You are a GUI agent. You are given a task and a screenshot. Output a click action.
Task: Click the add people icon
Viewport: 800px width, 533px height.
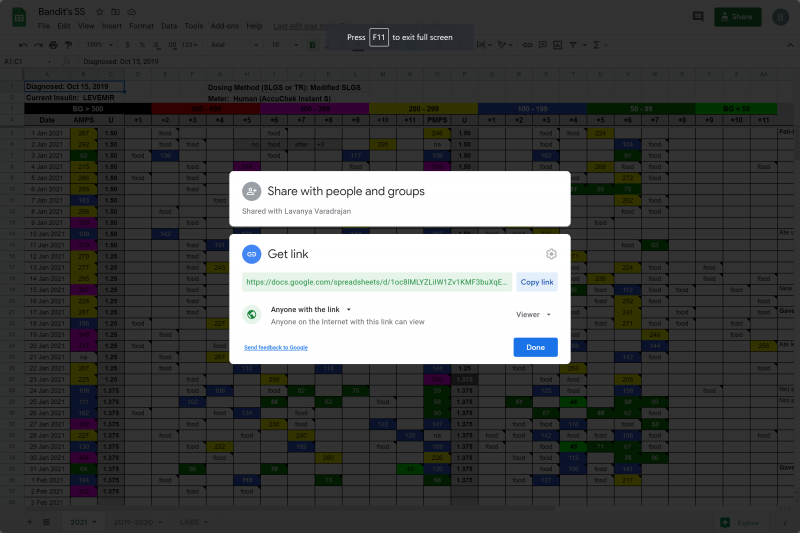point(251,191)
